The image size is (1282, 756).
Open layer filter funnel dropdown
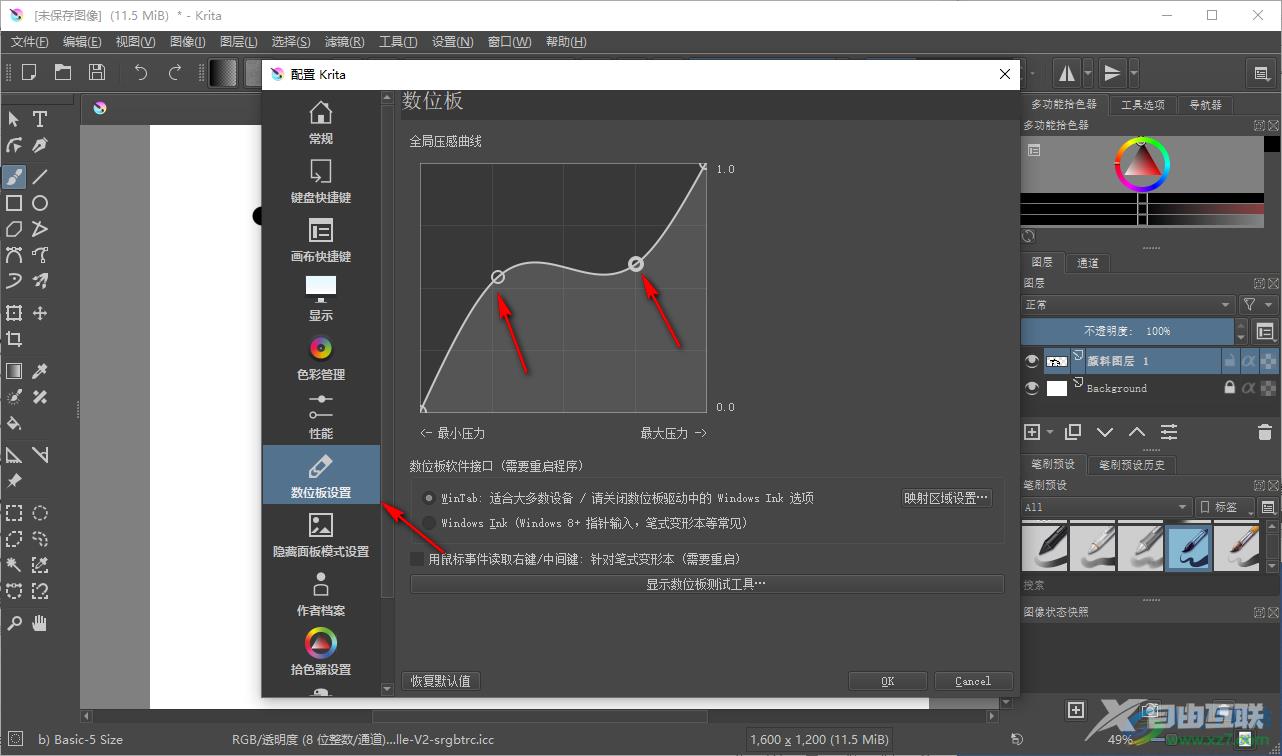pyautogui.click(x=1258, y=304)
